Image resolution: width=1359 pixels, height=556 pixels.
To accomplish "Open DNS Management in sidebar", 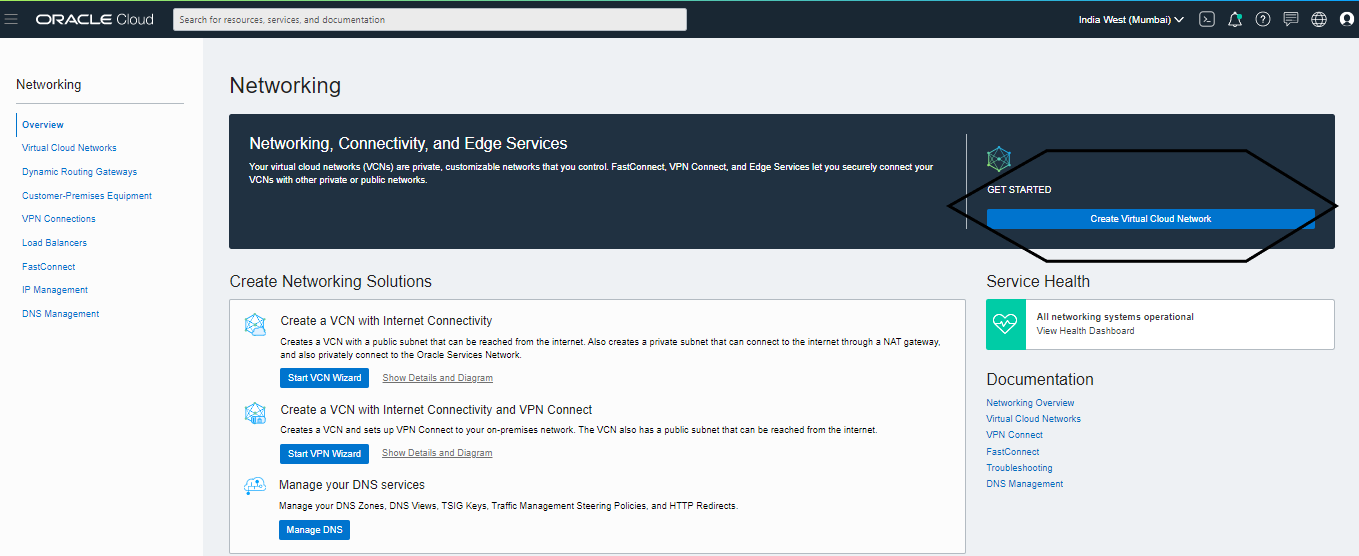I will pyautogui.click(x=61, y=314).
